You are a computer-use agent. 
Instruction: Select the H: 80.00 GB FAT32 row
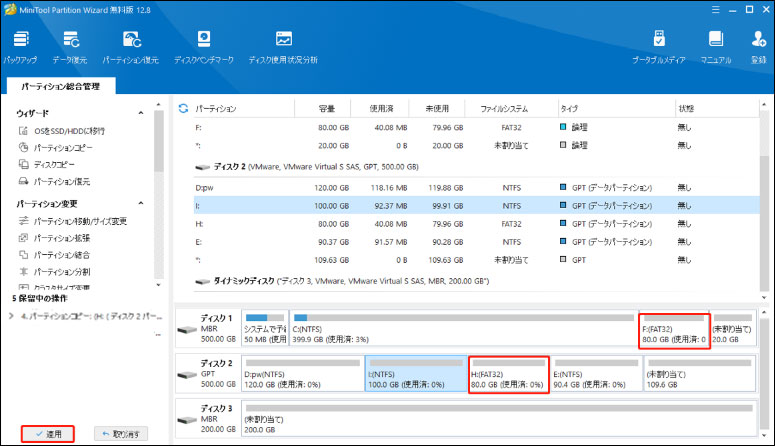476,223
